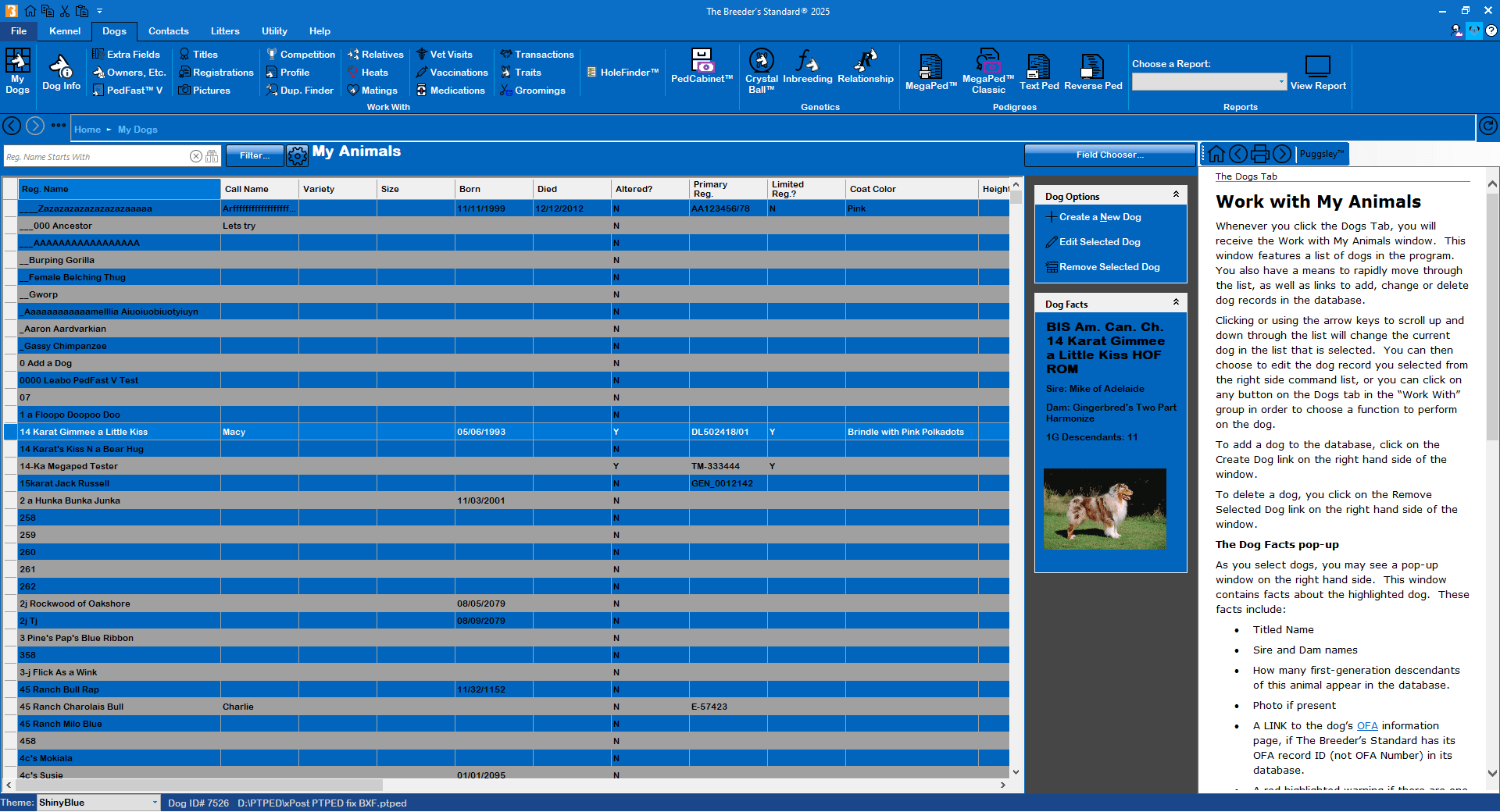Open the Matings records
Viewport: 1500px width, 812px height.
point(373,90)
